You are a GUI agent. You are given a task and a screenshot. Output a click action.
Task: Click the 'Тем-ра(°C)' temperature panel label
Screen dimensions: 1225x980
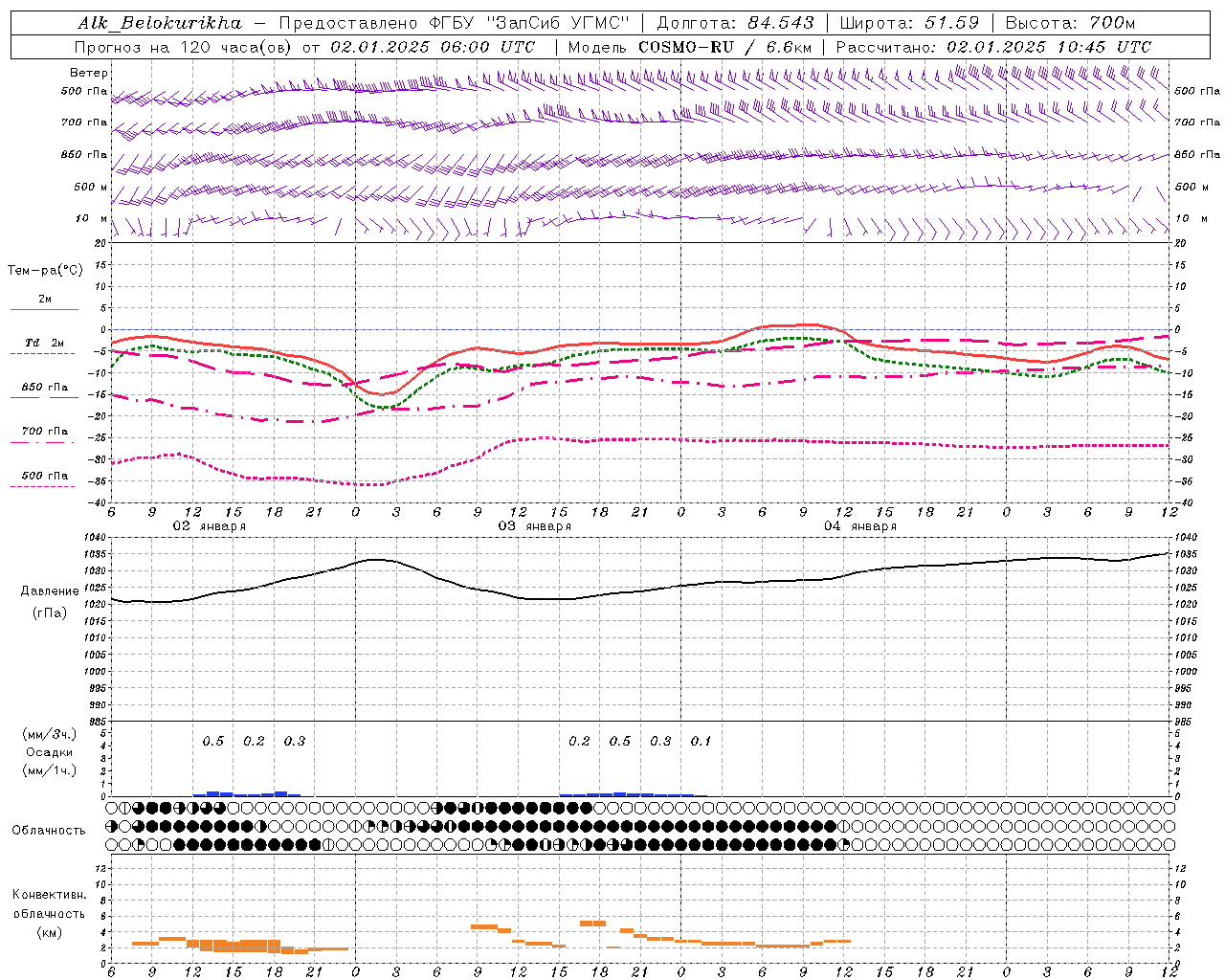[45, 271]
